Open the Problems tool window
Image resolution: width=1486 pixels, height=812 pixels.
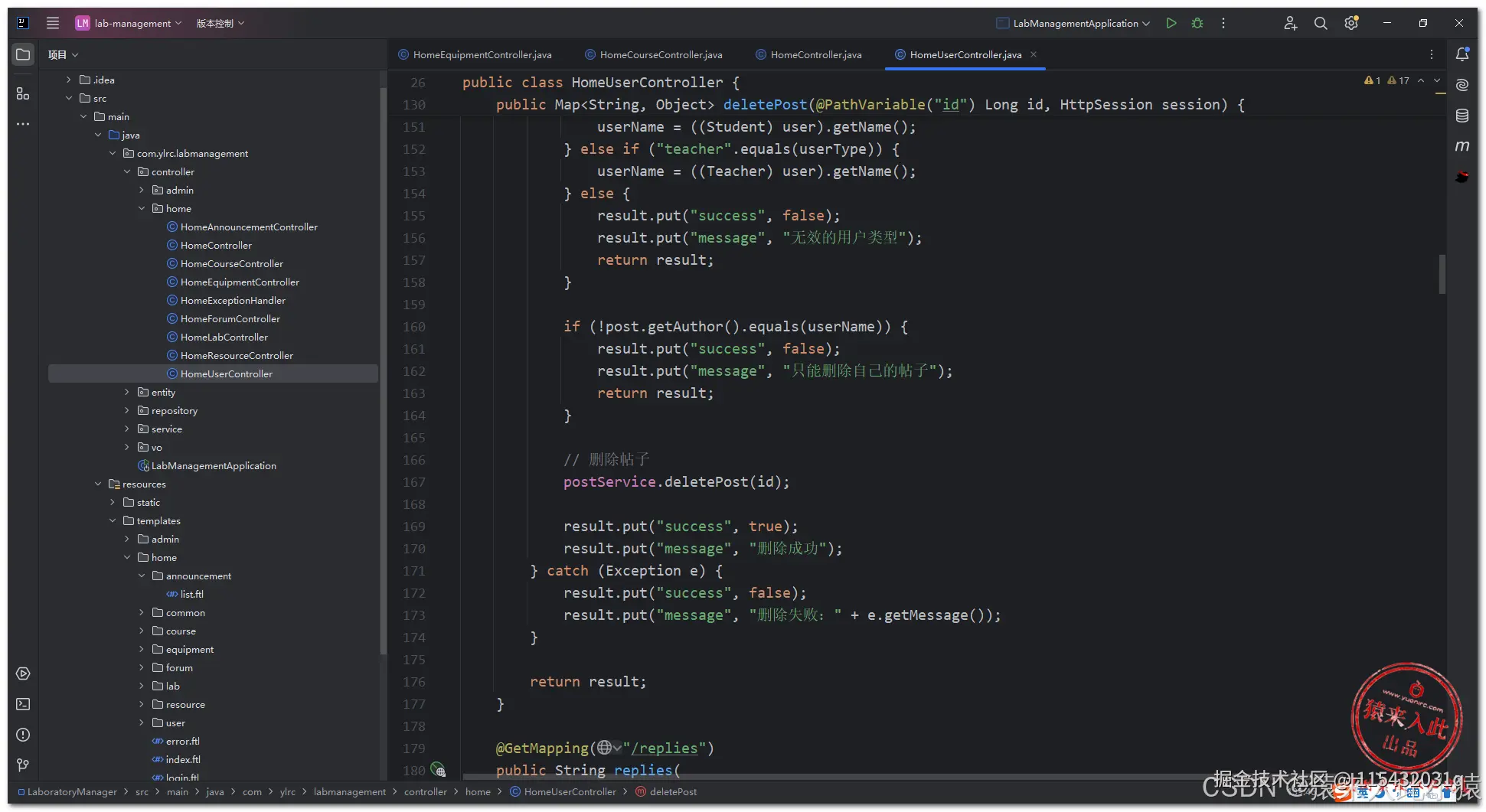tap(23, 735)
